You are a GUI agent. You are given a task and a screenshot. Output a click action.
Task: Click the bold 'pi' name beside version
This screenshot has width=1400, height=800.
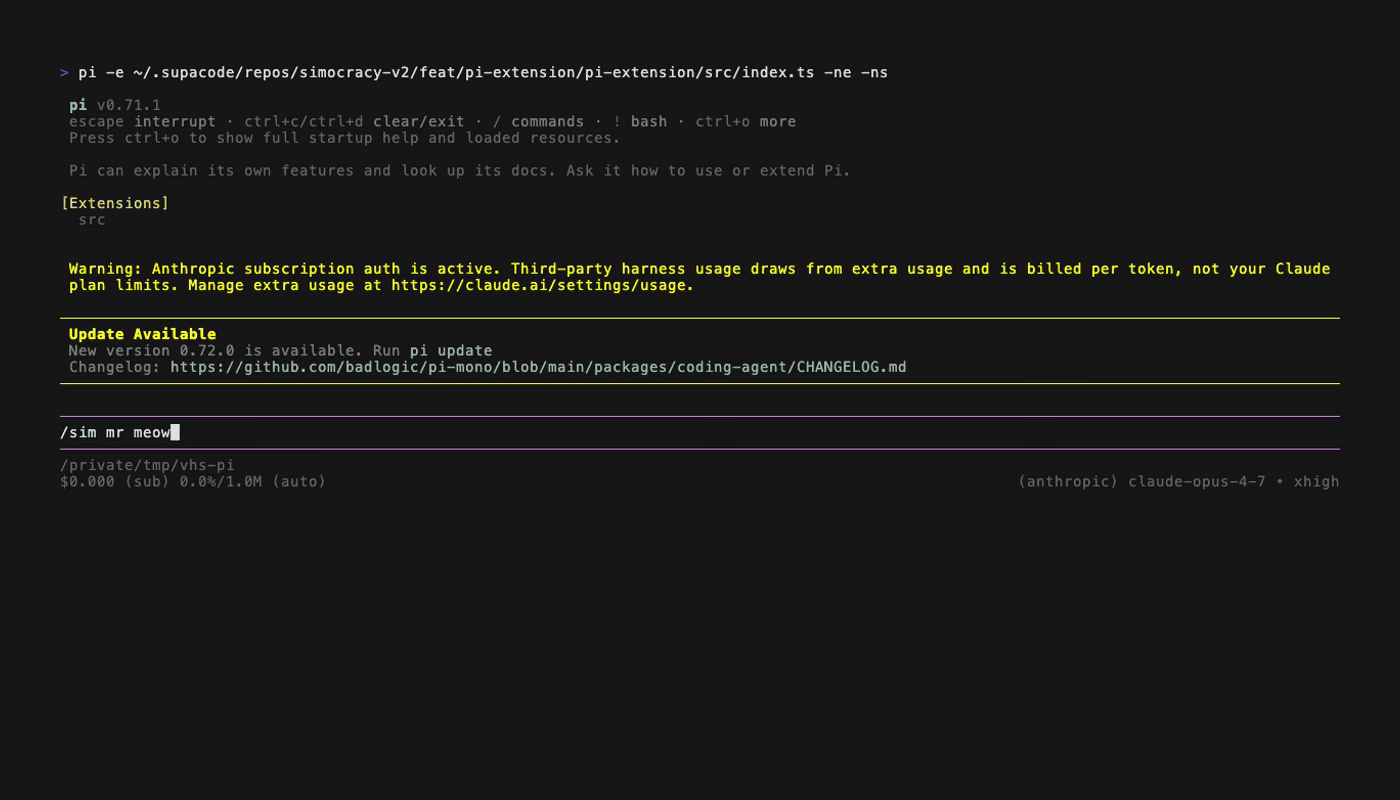tap(78, 105)
